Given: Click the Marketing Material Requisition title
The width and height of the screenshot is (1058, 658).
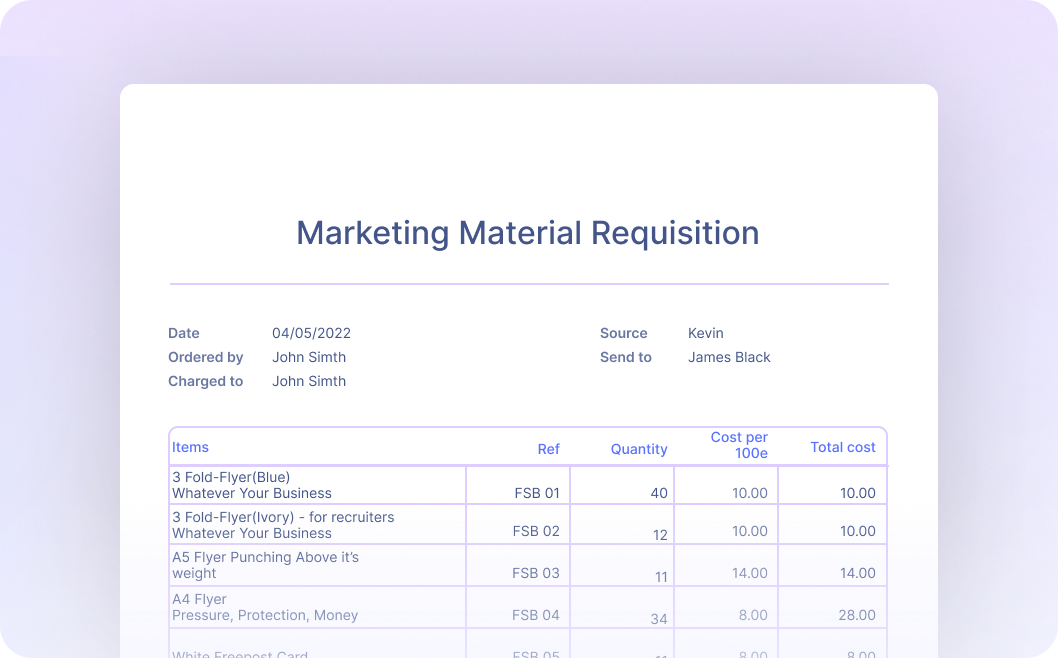Looking at the screenshot, I should (x=527, y=232).
